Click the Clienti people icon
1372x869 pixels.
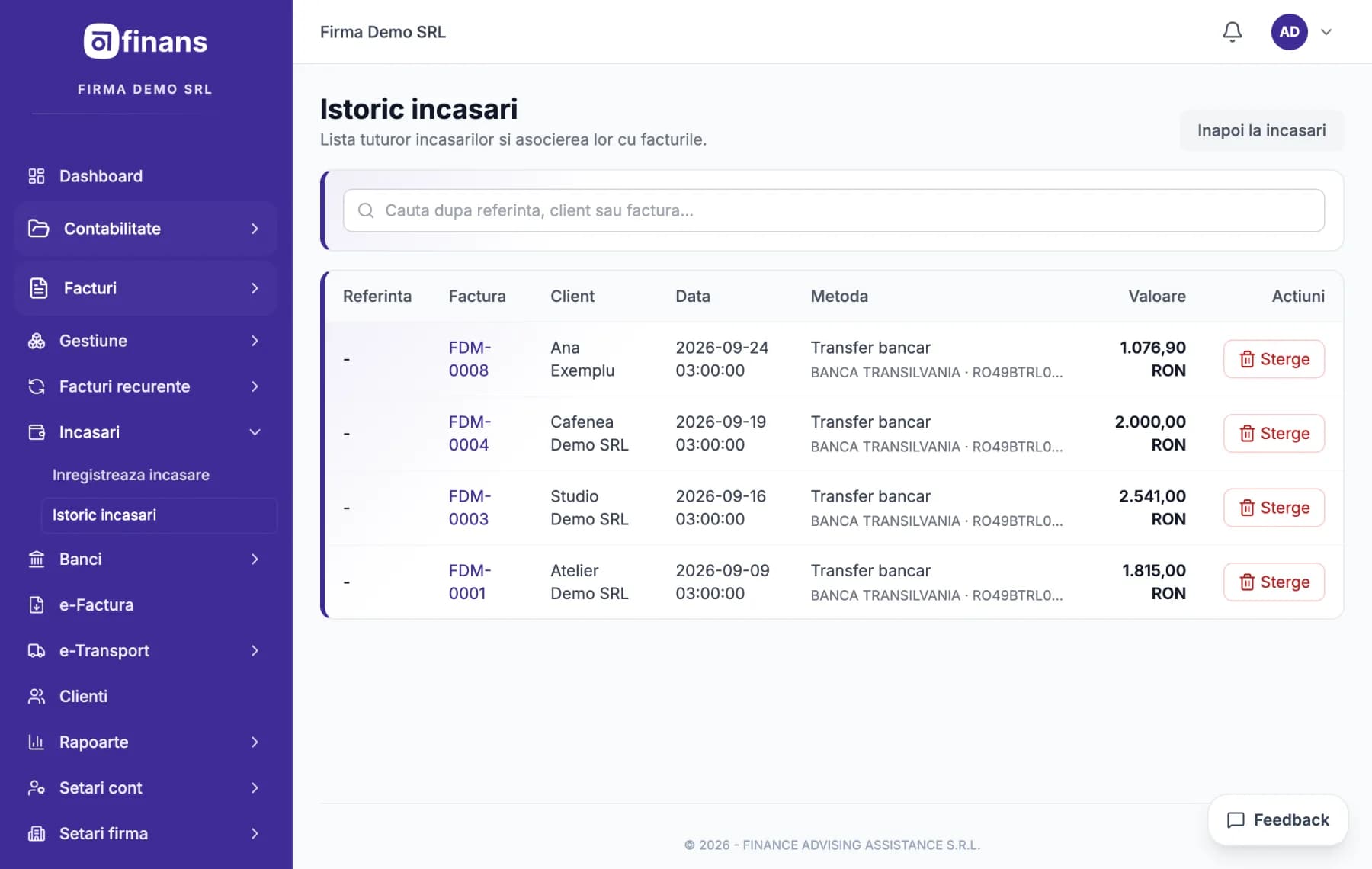(x=37, y=696)
